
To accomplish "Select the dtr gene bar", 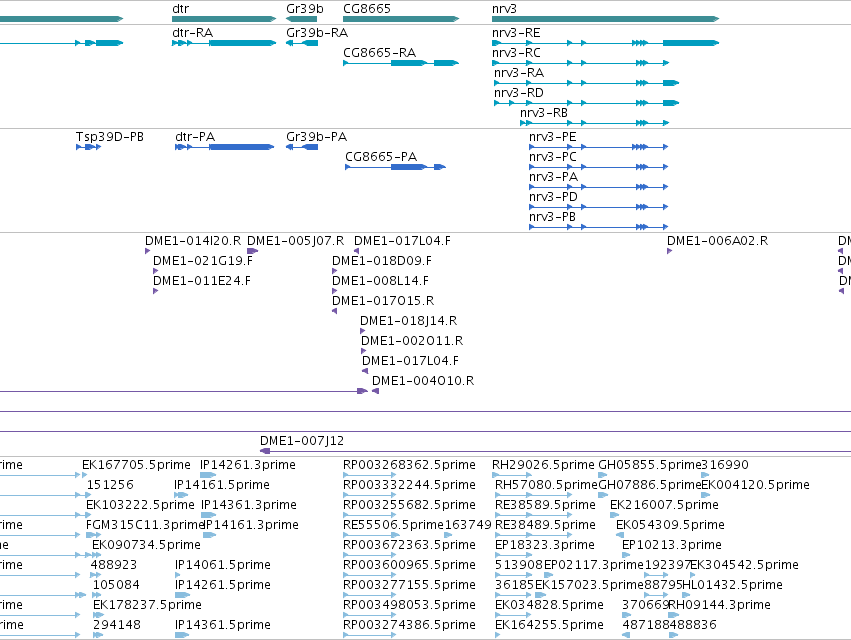I will (224, 19).
